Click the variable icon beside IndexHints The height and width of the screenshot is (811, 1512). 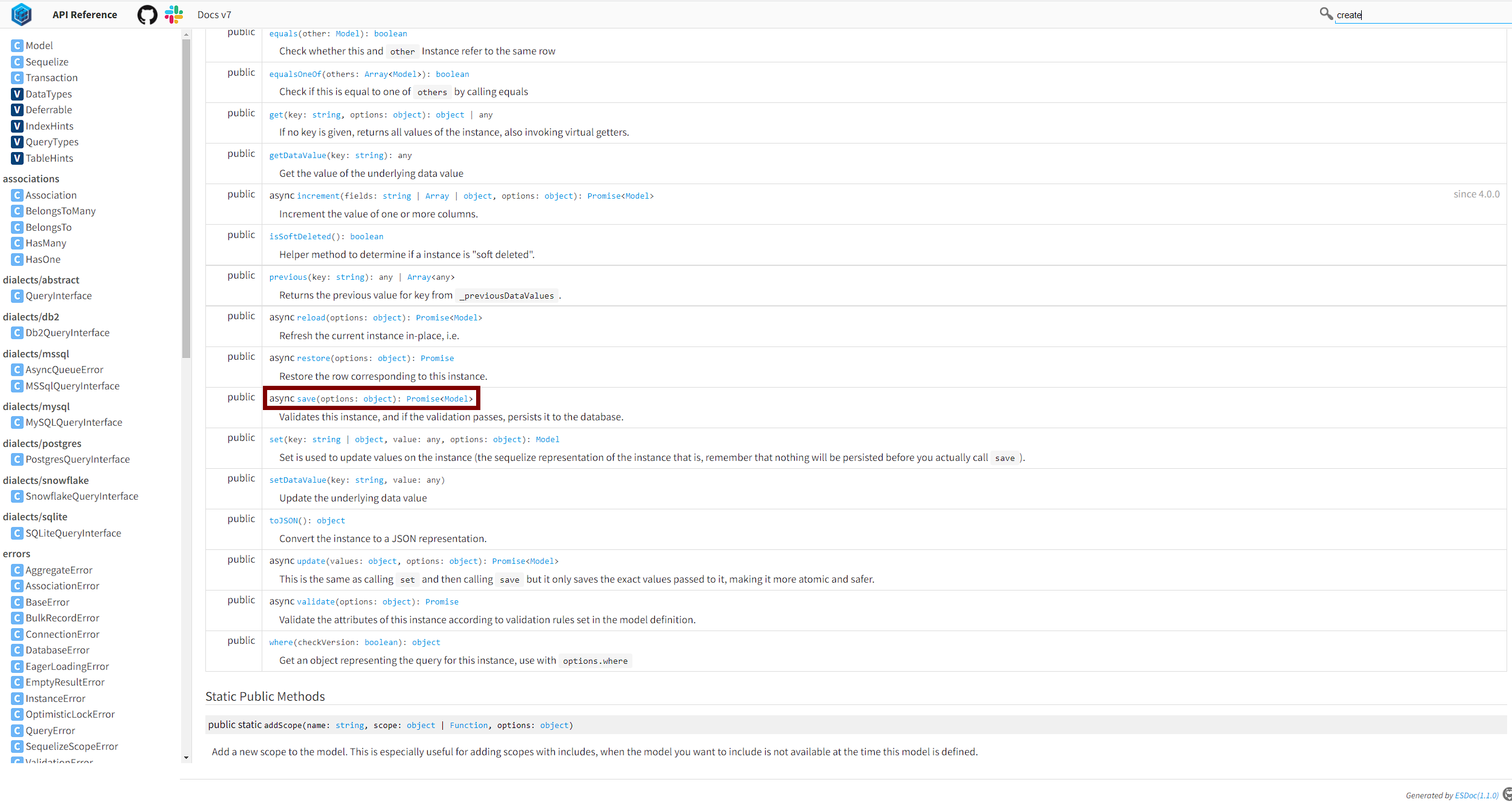point(18,126)
